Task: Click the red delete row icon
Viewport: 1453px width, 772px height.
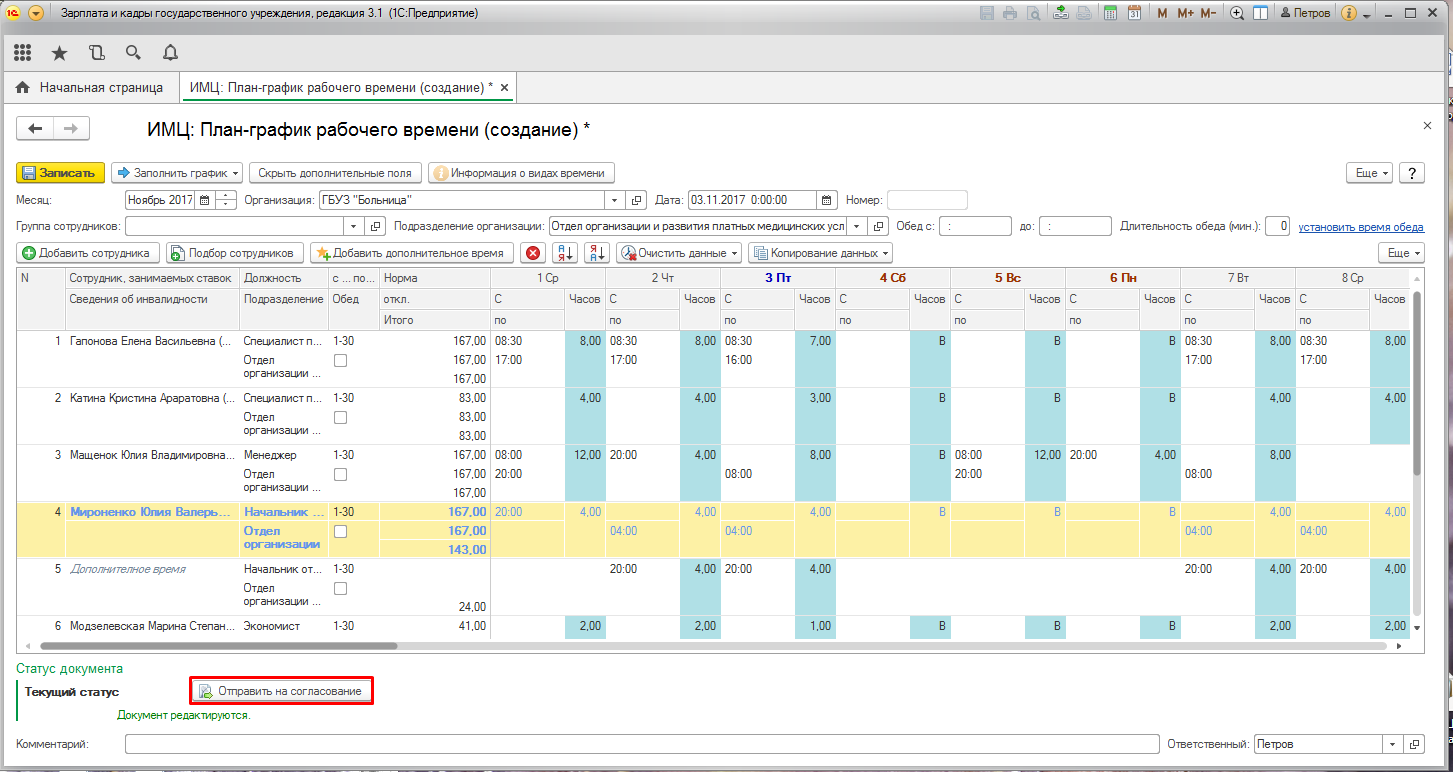Action: 533,253
